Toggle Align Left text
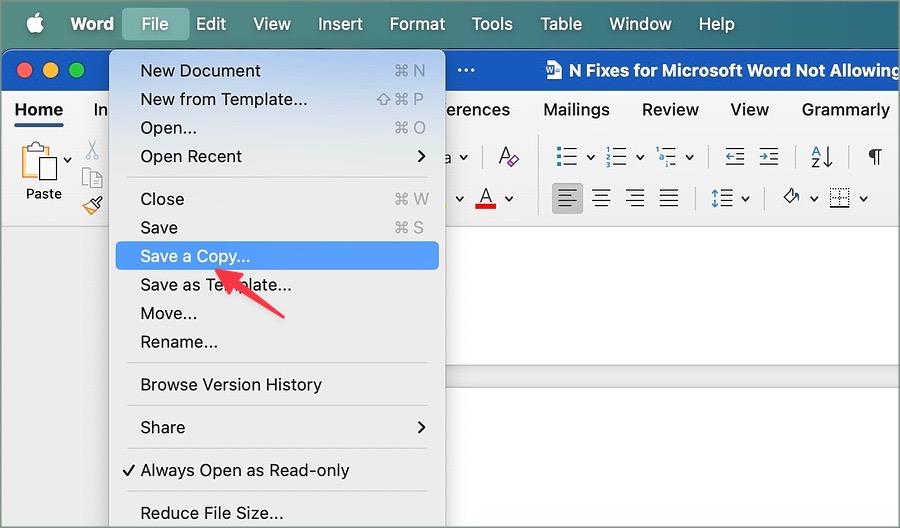The width and height of the screenshot is (900, 528). tap(567, 199)
